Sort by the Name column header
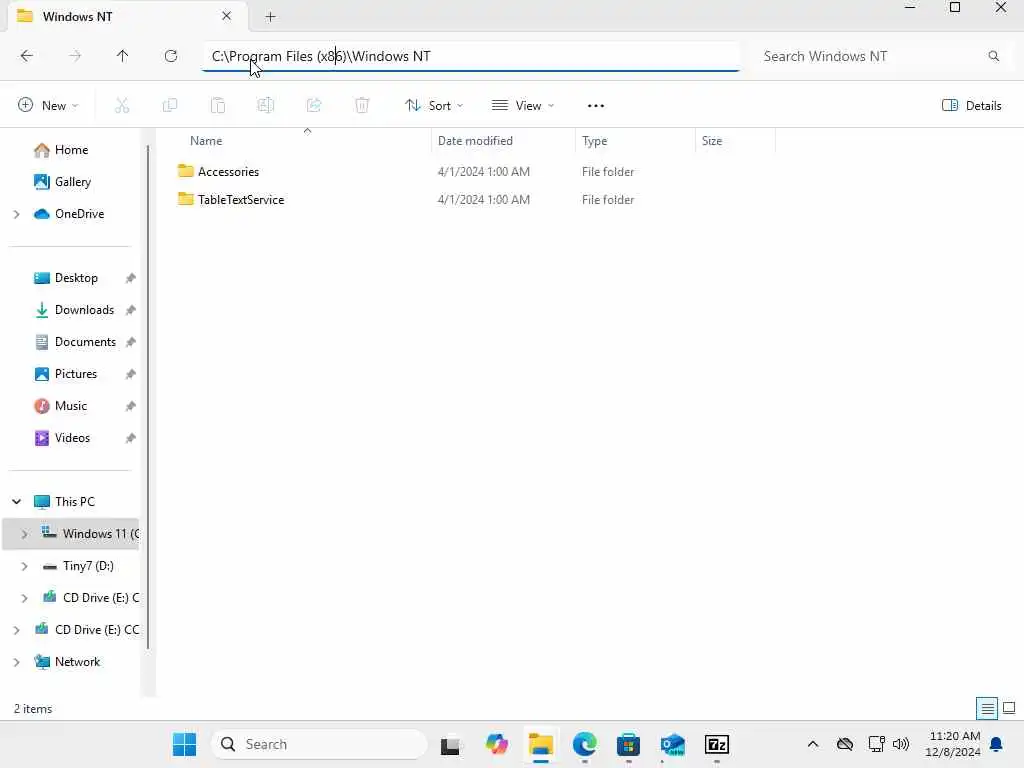Image resolution: width=1024 pixels, height=768 pixels. pyautogui.click(x=206, y=141)
